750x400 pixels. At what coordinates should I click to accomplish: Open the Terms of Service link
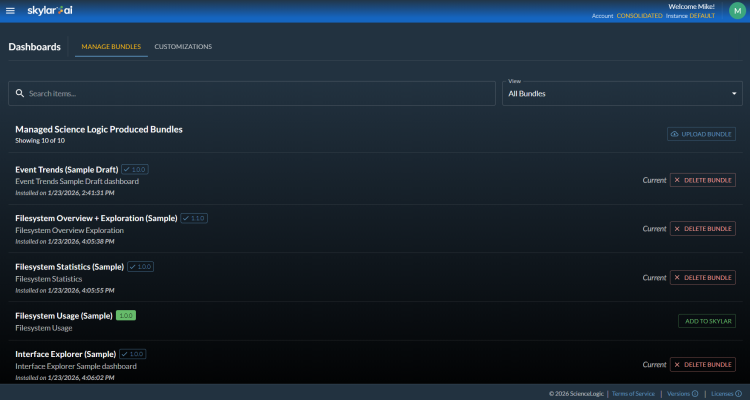635,393
